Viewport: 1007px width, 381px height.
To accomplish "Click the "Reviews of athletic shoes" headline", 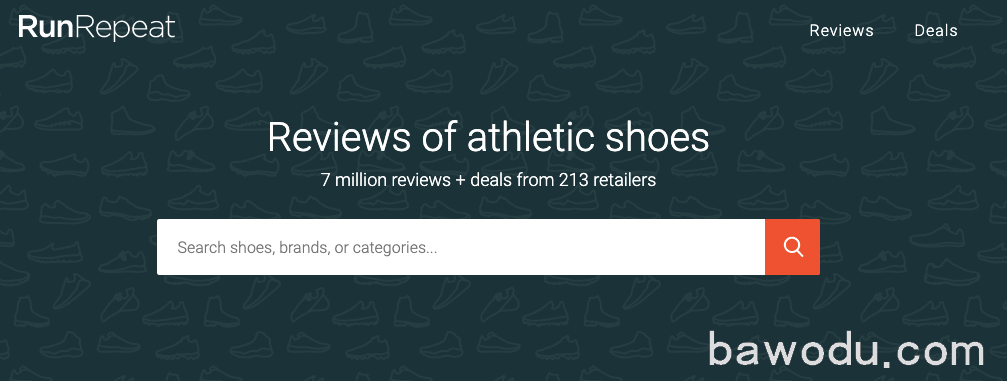I will [x=488, y=137].
